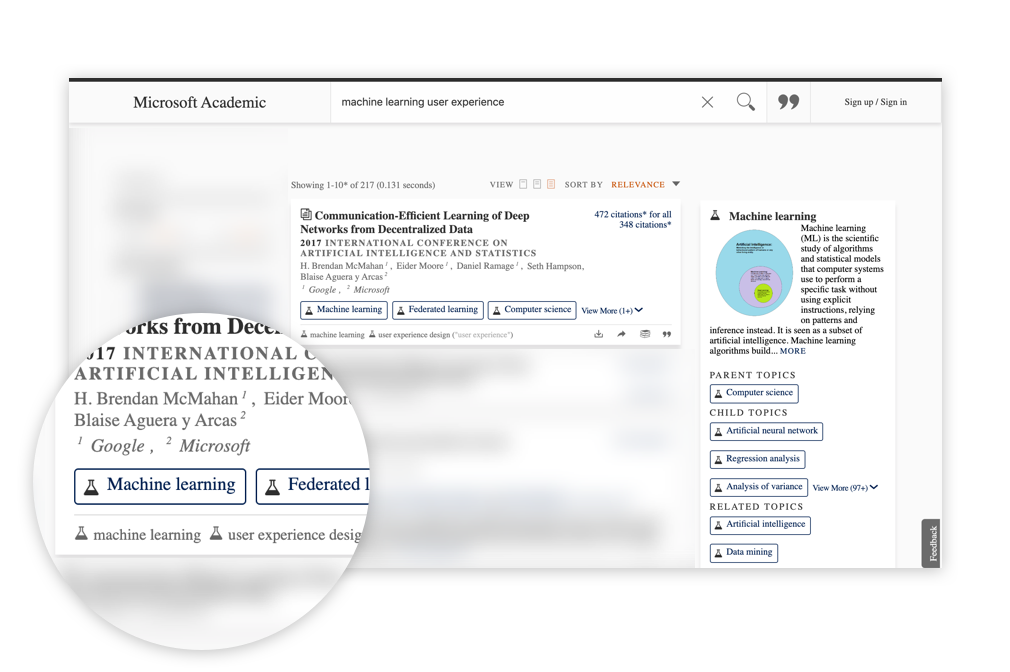Click the download icon on the paper result
This screenshot has height=672, width=1010.
coord(598,334)
